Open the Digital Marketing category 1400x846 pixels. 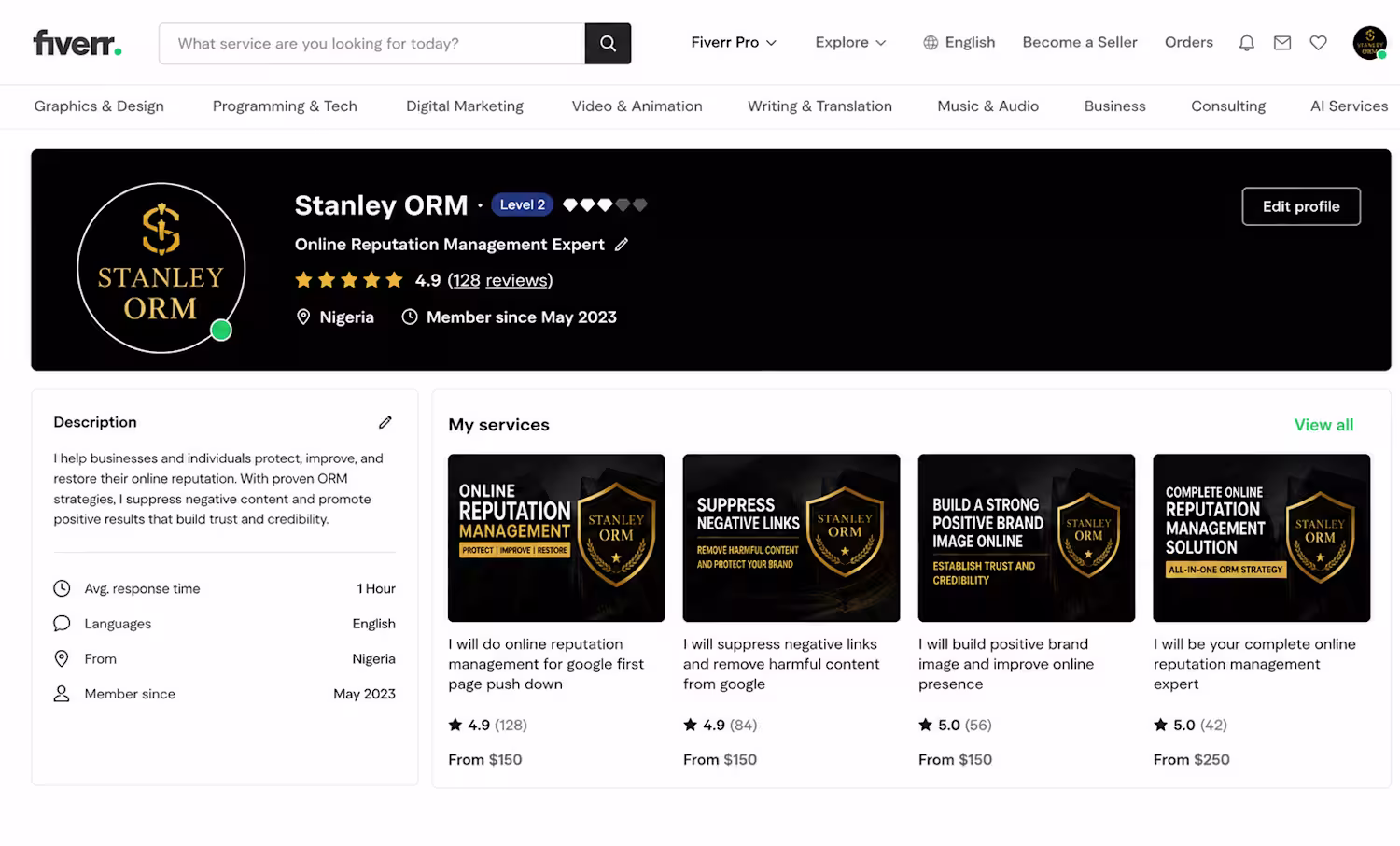(465, 106)
